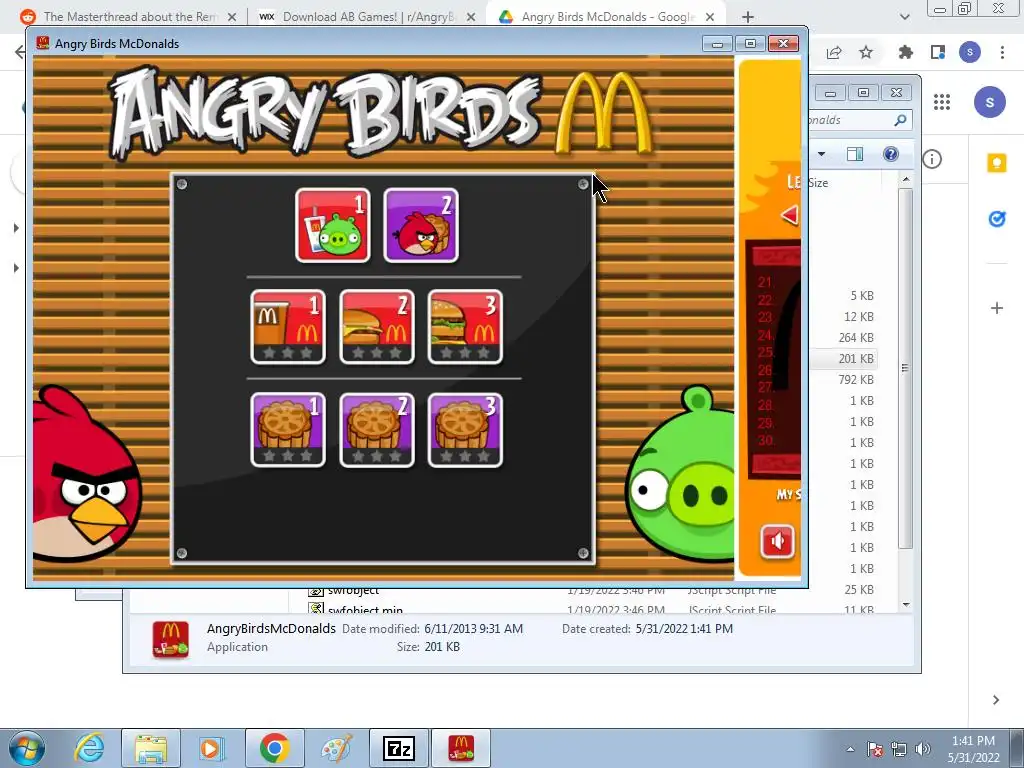Show hidden tray icons arrow
This screenshot has height=768, width=1024.
(850, 749)
